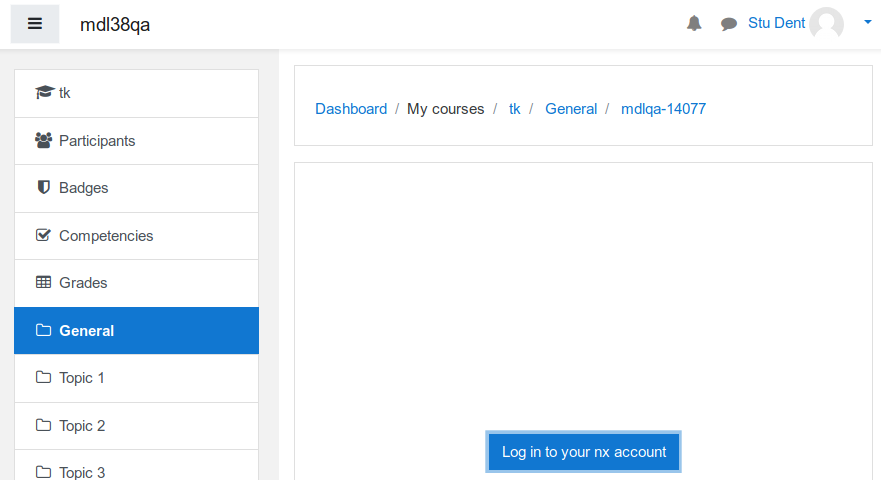Click the Grades table icon
Viewport: 881px width, 480px height.
(43, 282)
